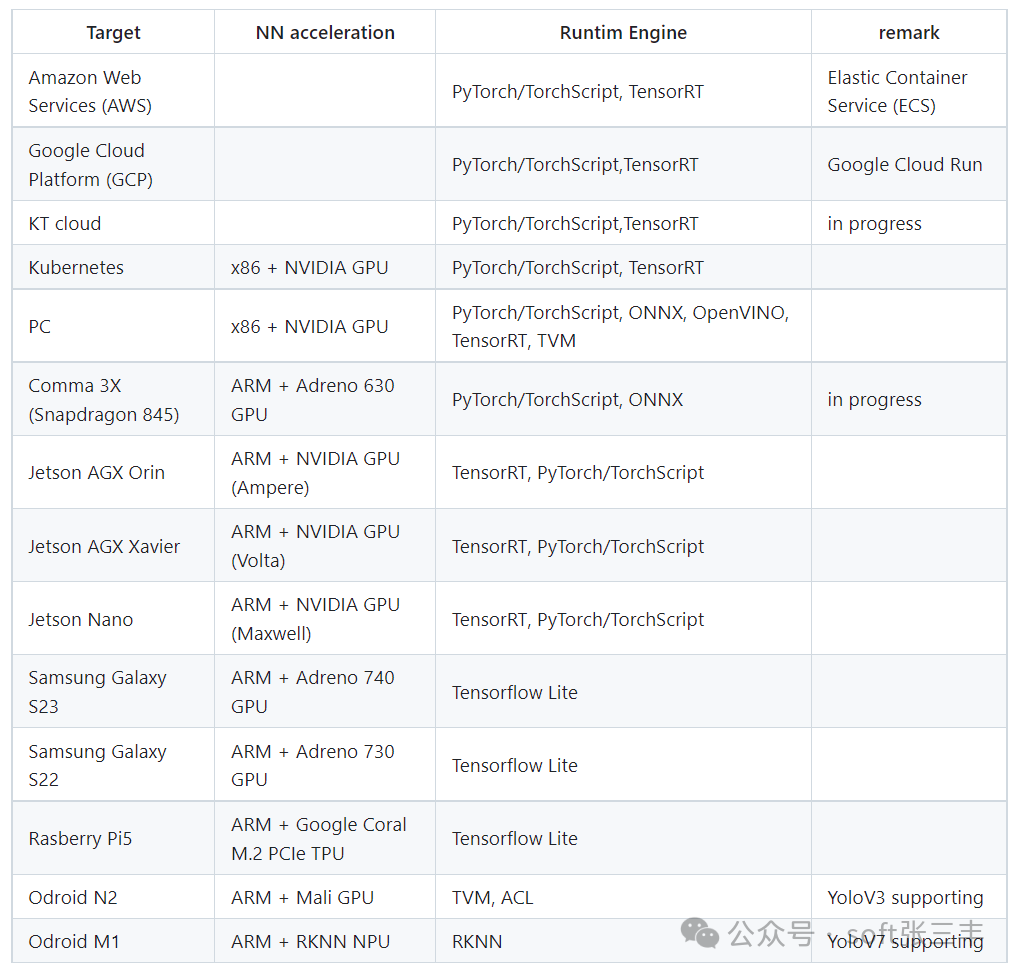Click the runtime engine cell in the Jetson AGX Orin row
Viewport: 1017px width, 975px height.
point(623,472)
